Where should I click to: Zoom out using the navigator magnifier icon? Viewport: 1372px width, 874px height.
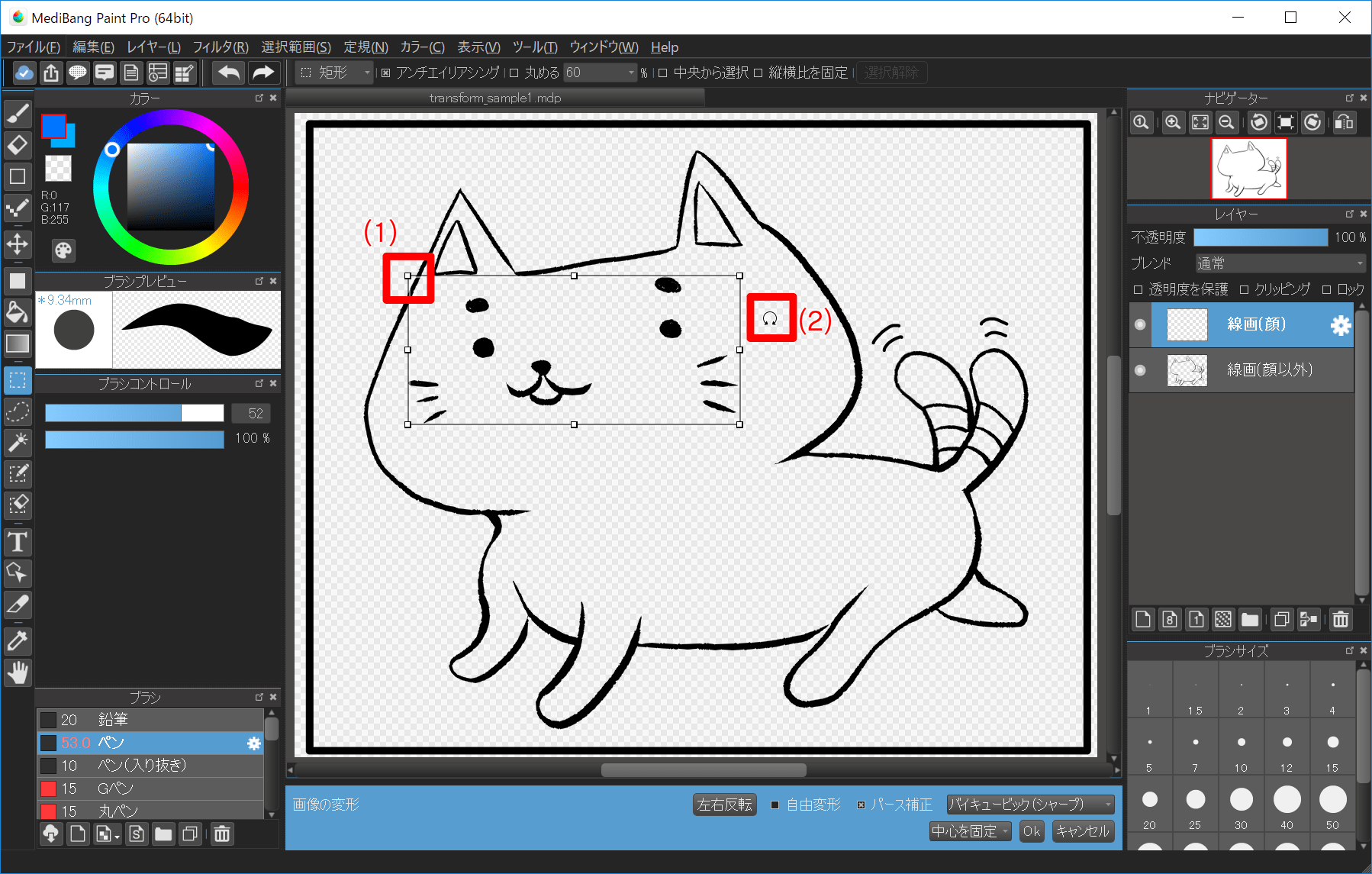tap(1226, 122)
